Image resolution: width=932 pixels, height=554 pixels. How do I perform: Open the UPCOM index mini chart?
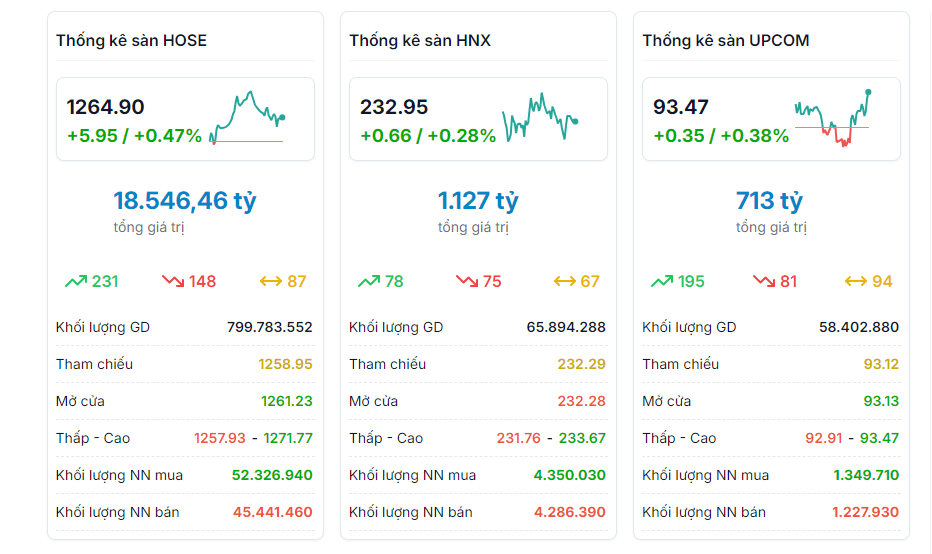(833, 118)
